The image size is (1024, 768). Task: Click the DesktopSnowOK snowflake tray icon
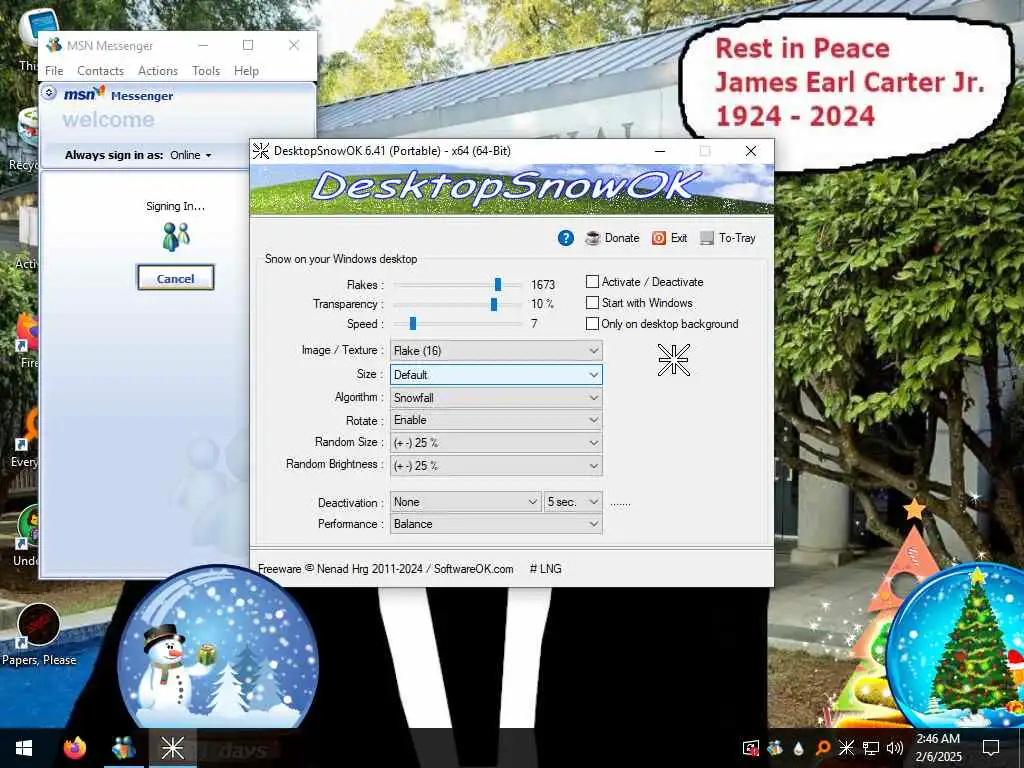tap(846, 748)
